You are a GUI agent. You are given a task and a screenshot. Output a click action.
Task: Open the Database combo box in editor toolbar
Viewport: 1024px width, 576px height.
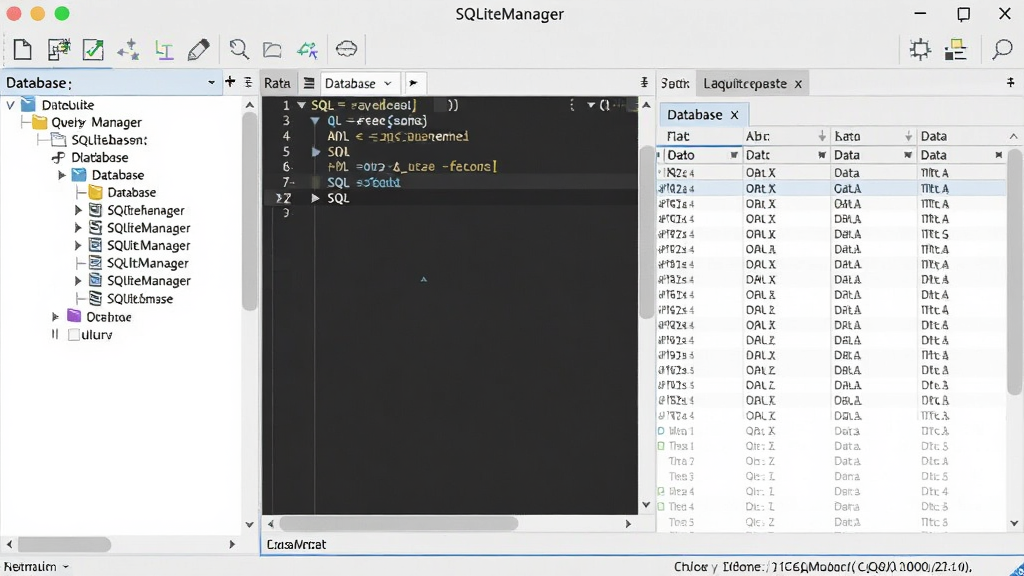(x=358, y=84)
